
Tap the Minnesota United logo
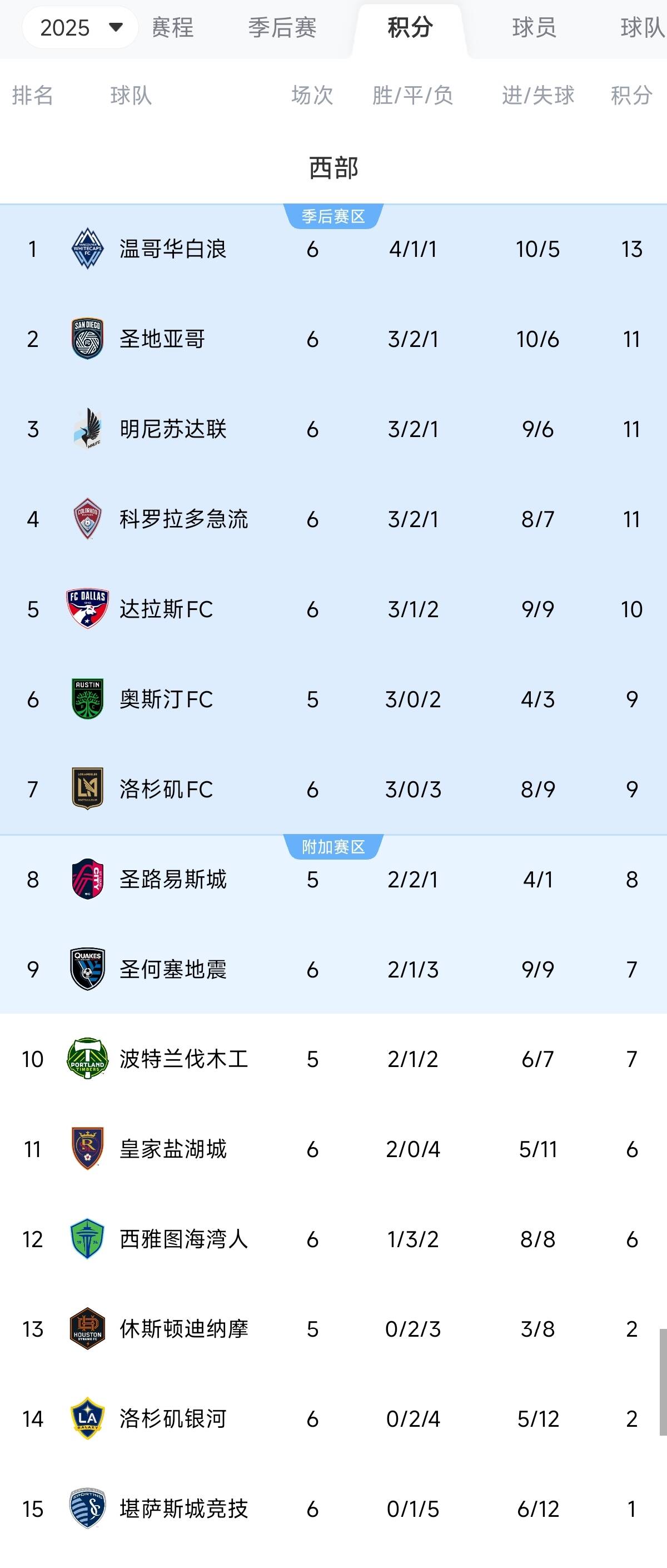(87, 429)
